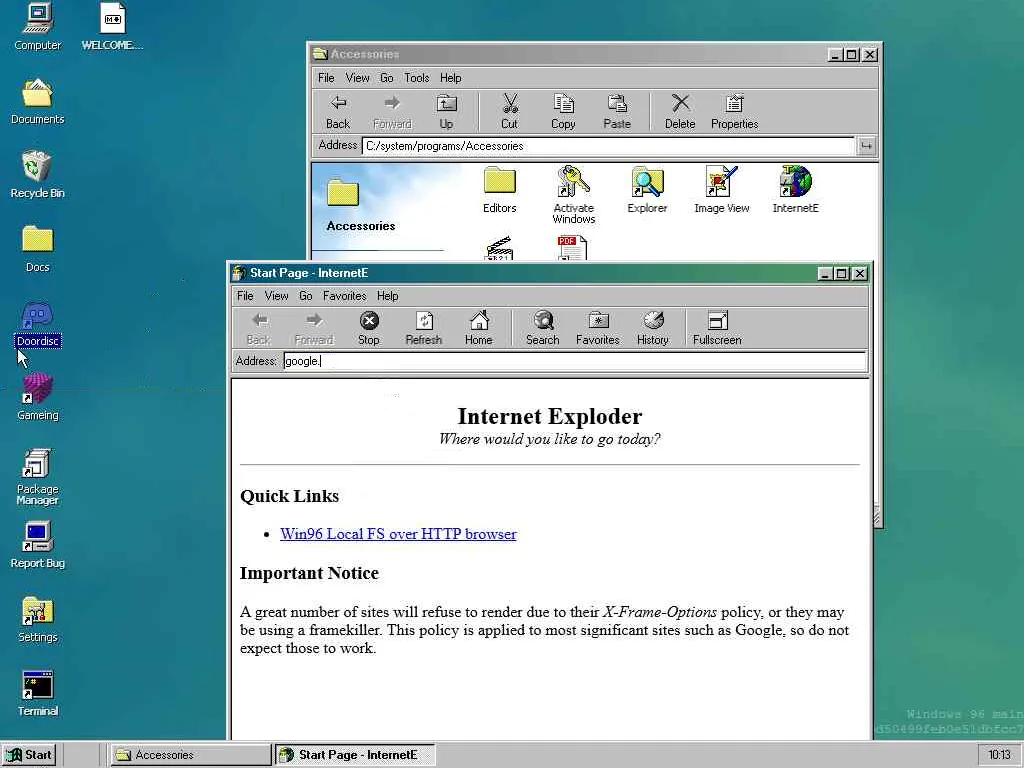The height and width of the screenshot is (768, 1024).
Task: Open the Start menu
Action: pyautogui.click(x=29, y=755)
